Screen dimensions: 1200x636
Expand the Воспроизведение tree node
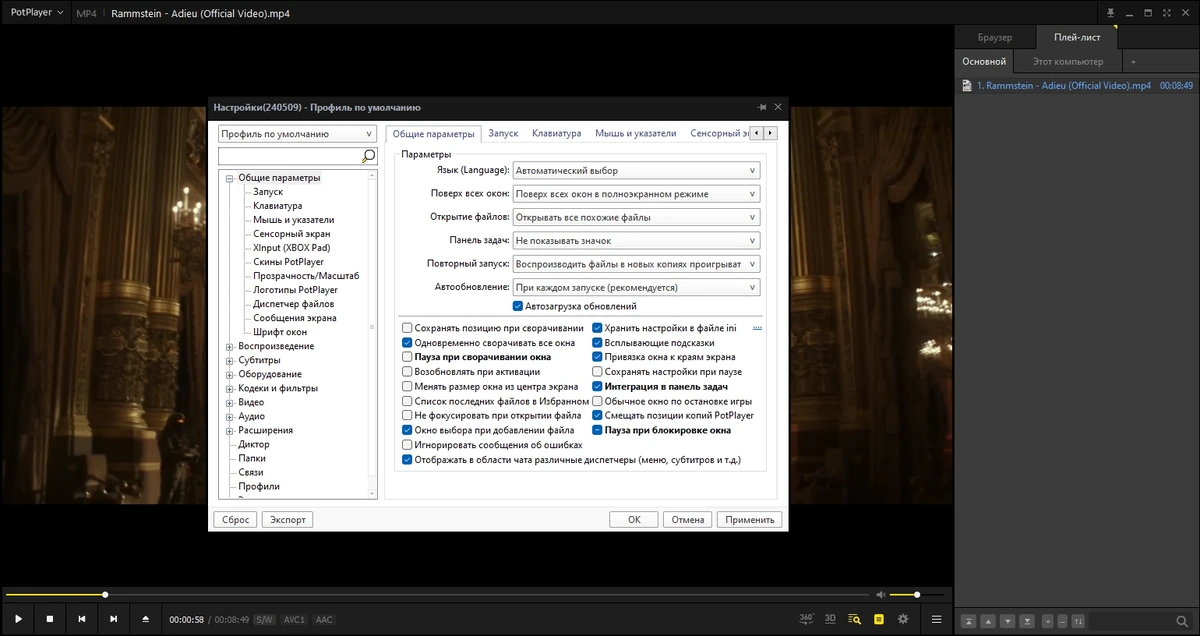pos(229,346)
